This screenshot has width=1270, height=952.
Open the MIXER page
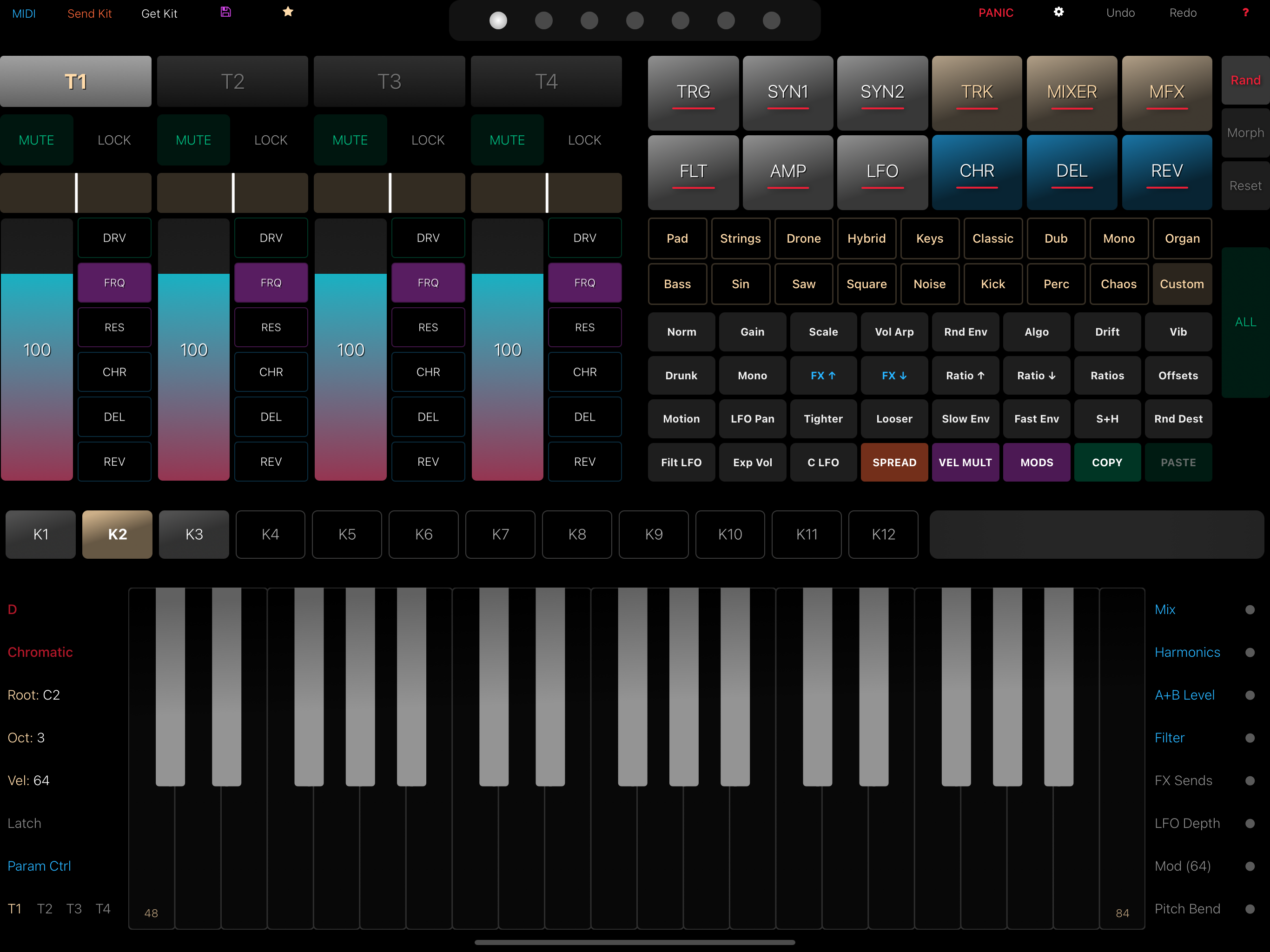1072,93
